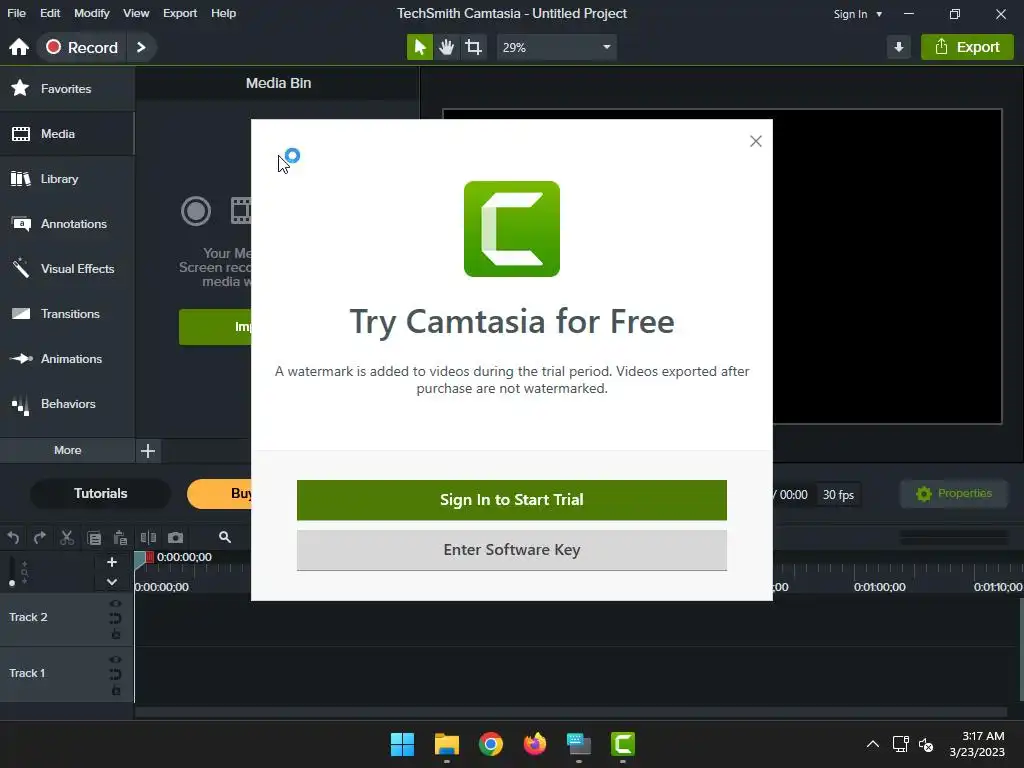
Task: Open the Windows Start menu
Action: click(402, 744)
